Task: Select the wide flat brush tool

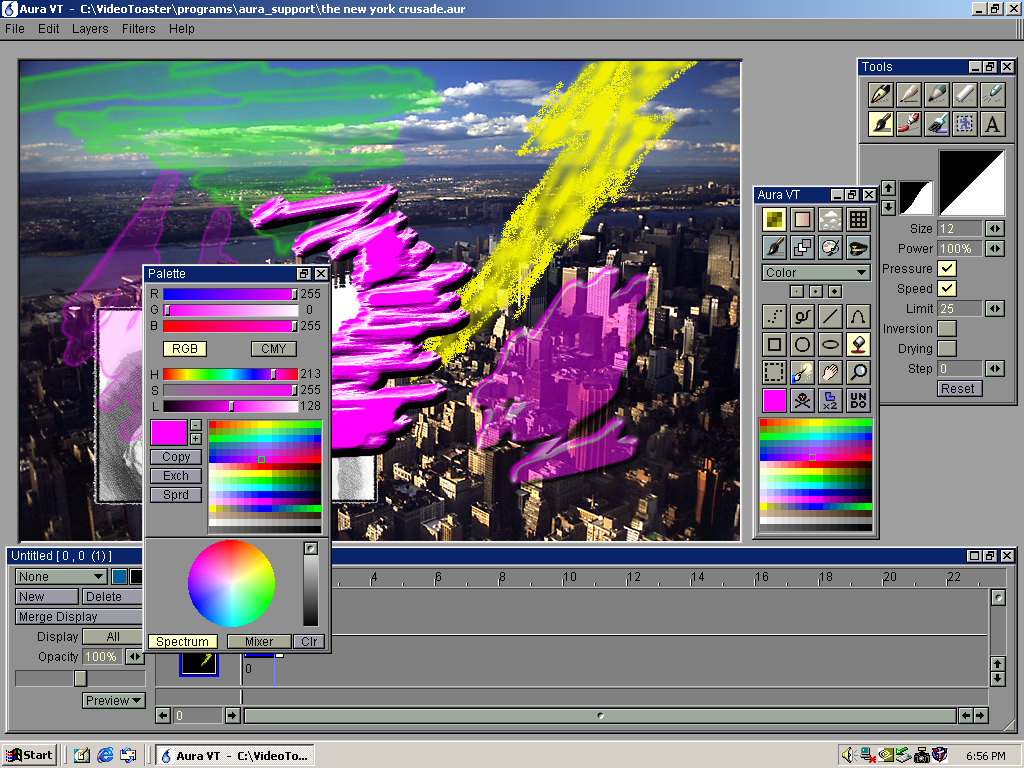Action: (x=936, y=123)
